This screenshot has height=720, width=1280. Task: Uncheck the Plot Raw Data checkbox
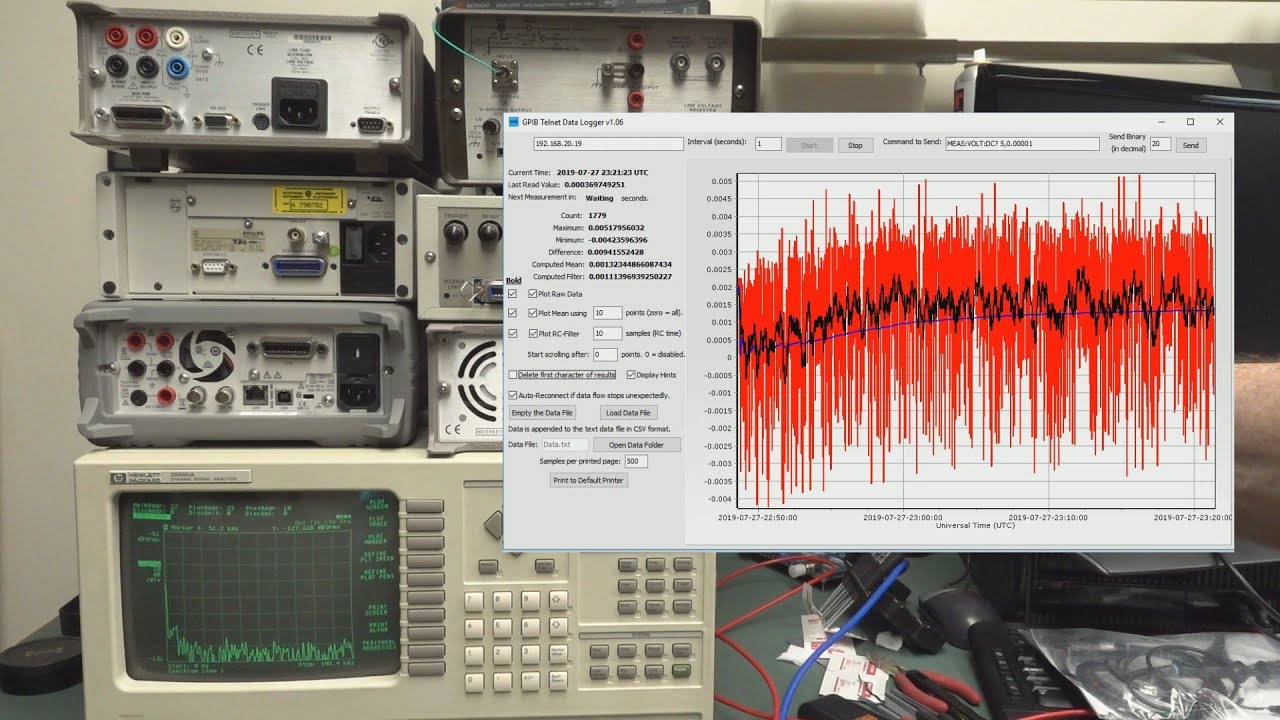[531, 294]
